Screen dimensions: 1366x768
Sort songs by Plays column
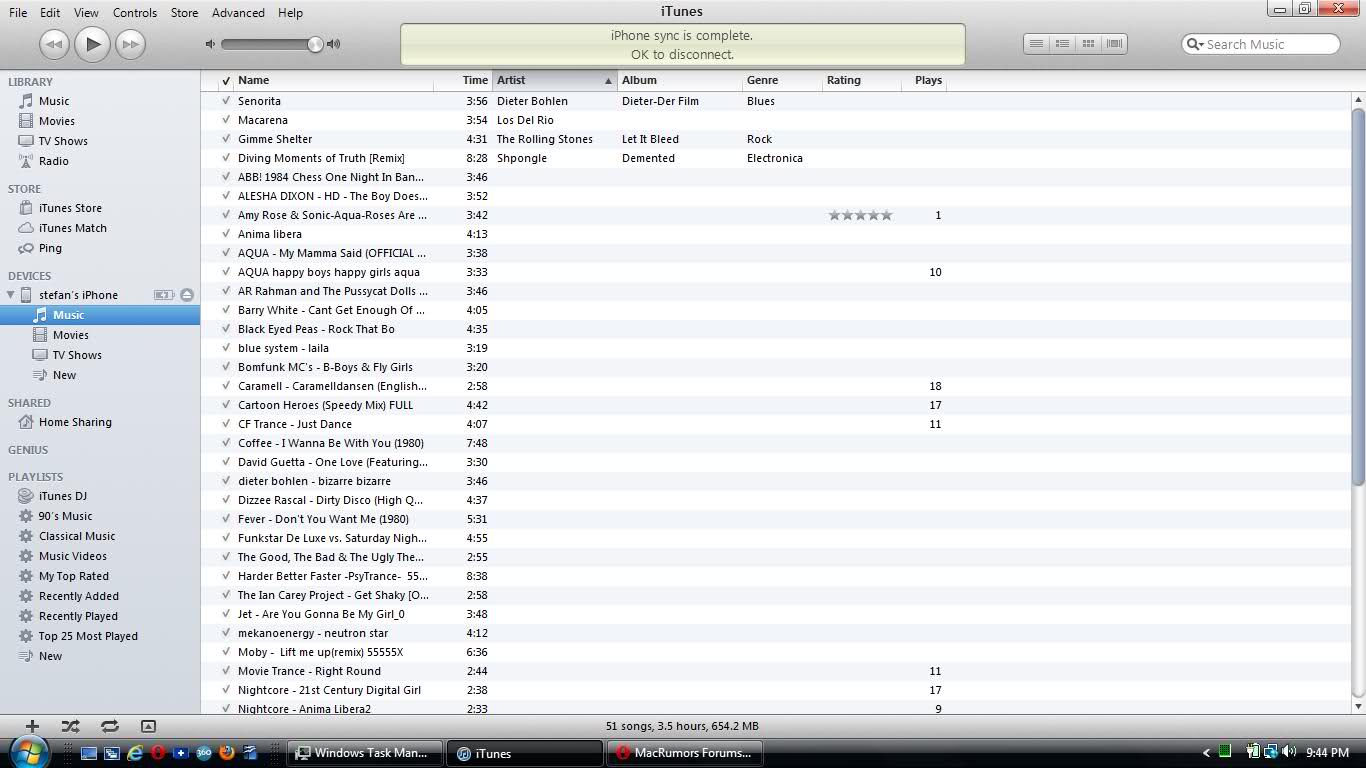(923, 80)
